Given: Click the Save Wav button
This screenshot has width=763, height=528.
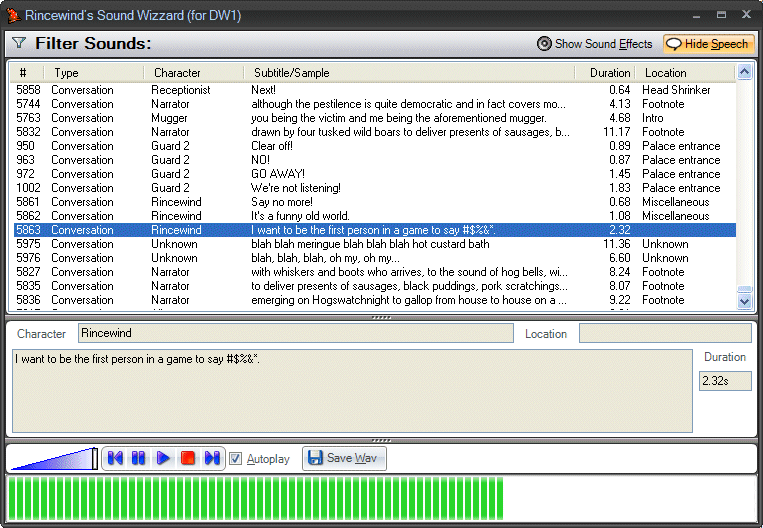Looking at the screenshot, I should click(x=344, y=458).
